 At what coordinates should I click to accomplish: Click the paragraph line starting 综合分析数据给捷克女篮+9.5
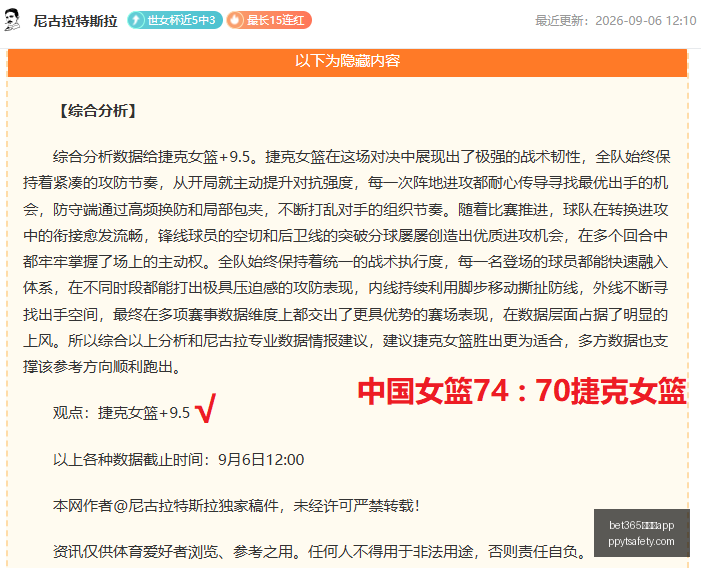(x=361, y=157)
